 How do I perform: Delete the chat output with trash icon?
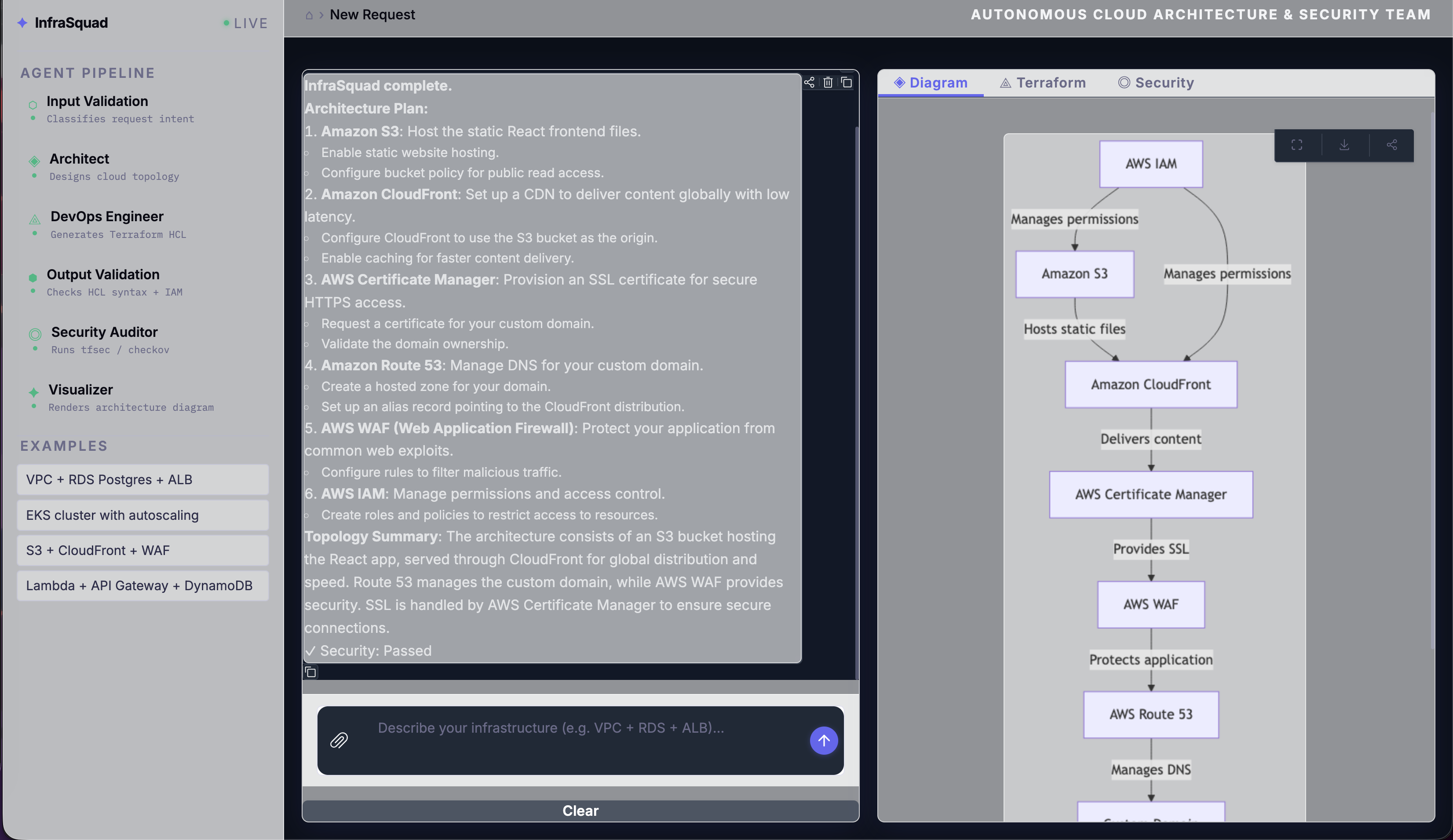pos(829,82)
